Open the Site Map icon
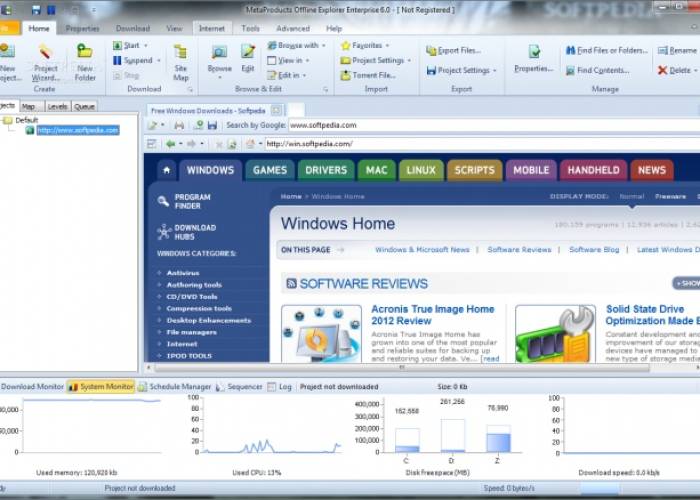700x500 pixels. tap(180, 62)
